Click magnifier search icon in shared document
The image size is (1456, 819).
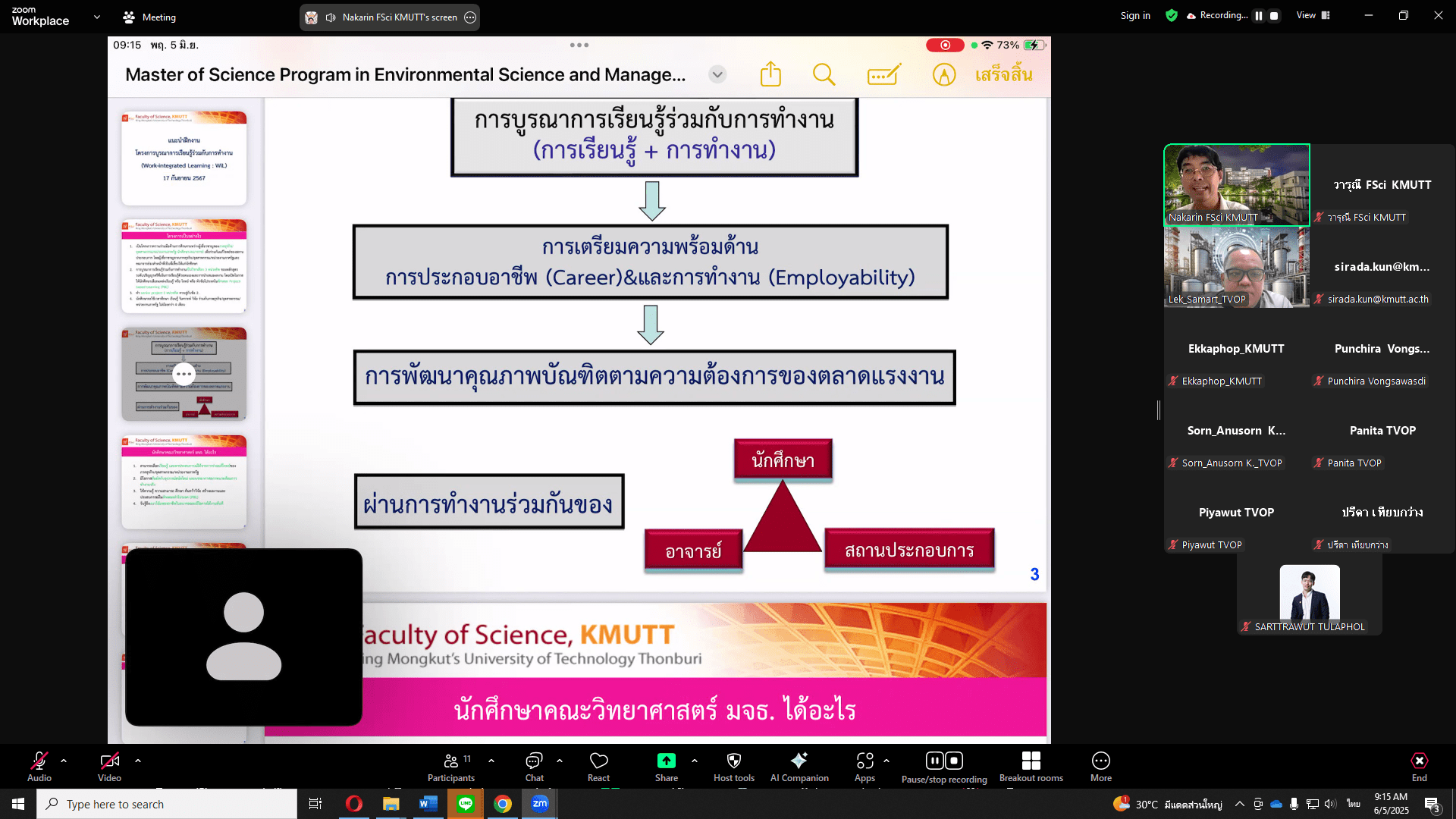tap(824, 74)
